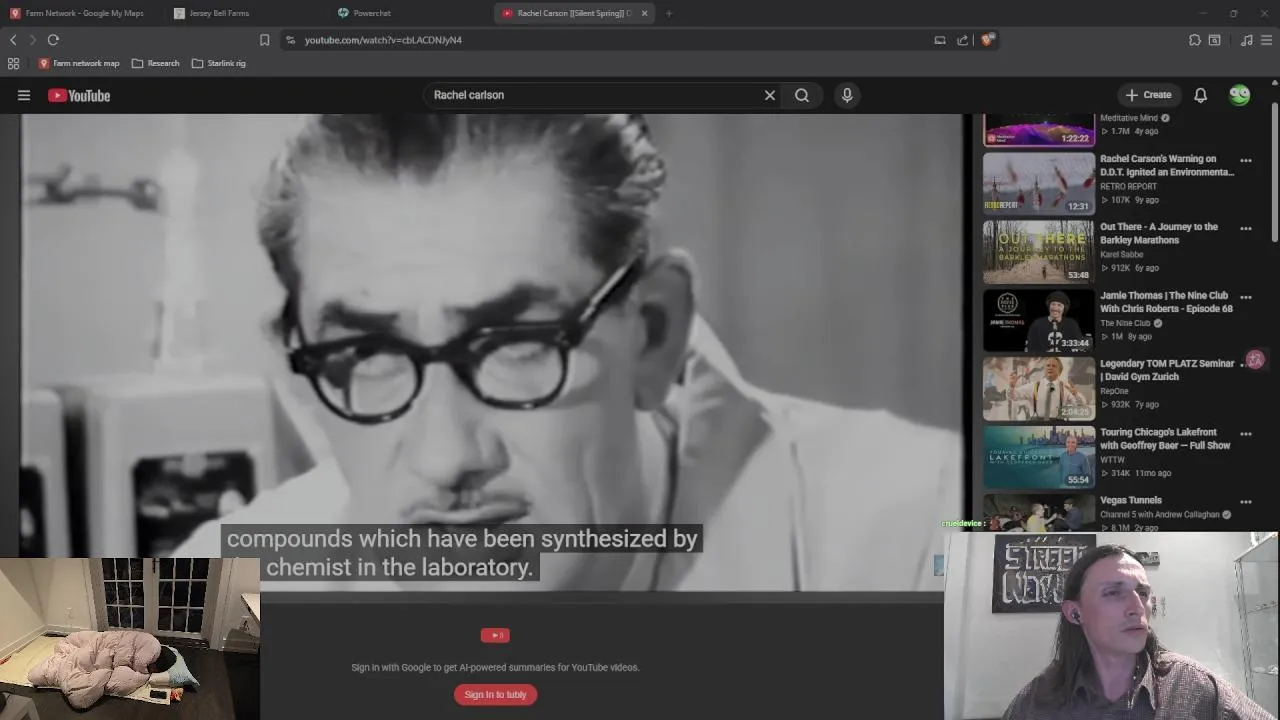This screenshot has height=720, width=1280.
Task: Open site settings icon beside URL
Action: coord(290,40)
